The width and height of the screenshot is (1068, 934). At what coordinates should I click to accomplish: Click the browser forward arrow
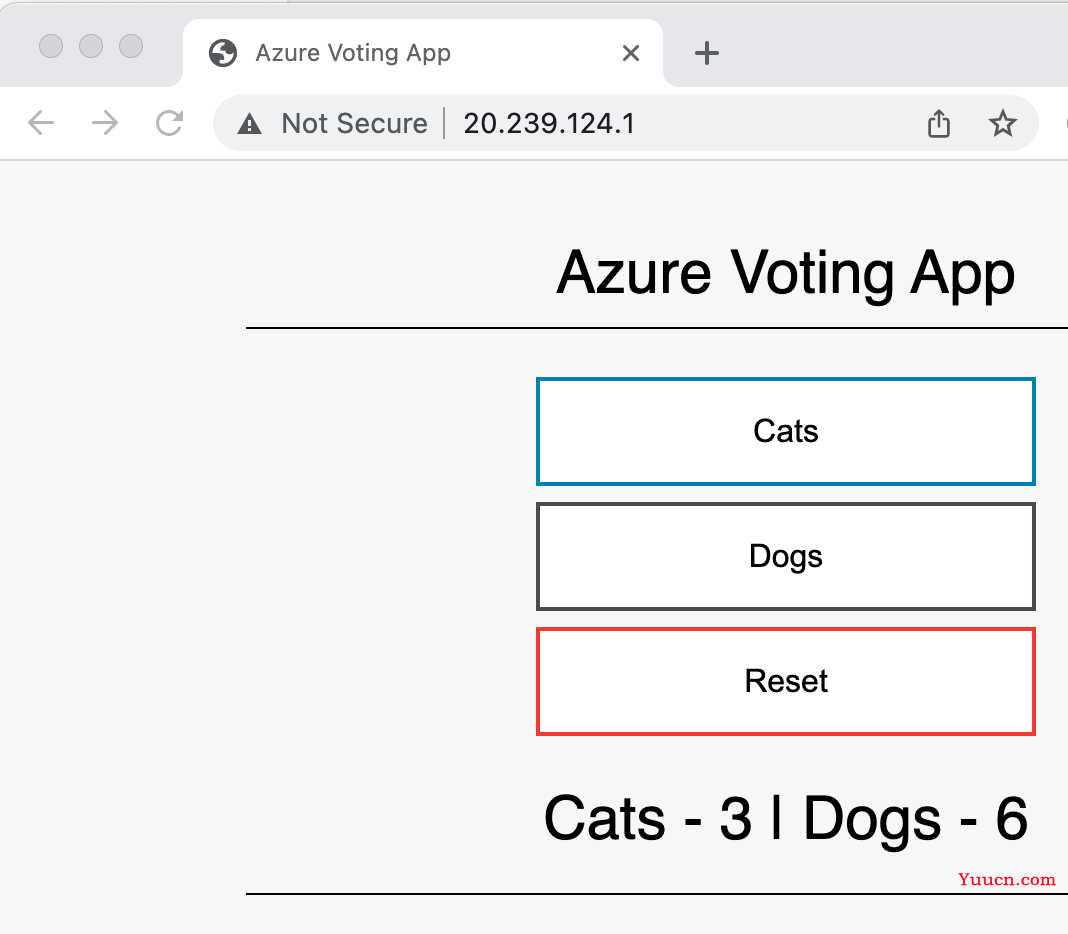click(105, 123)
